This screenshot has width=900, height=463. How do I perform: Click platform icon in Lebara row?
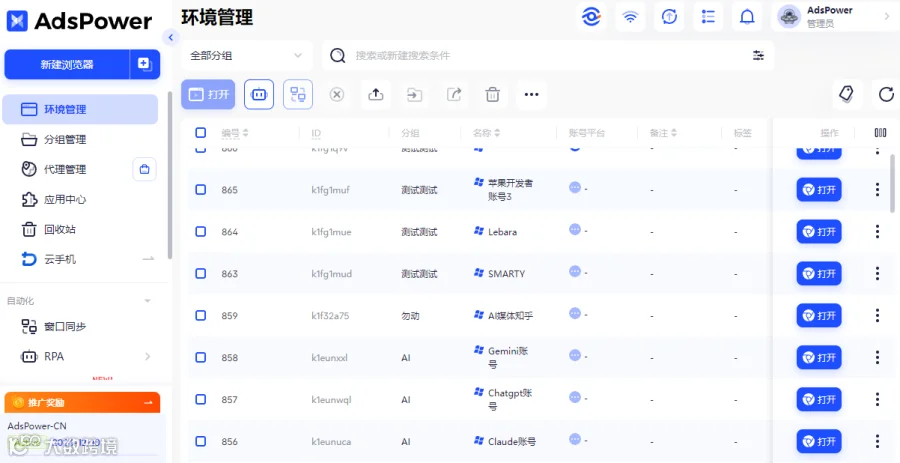click(575, 229)
